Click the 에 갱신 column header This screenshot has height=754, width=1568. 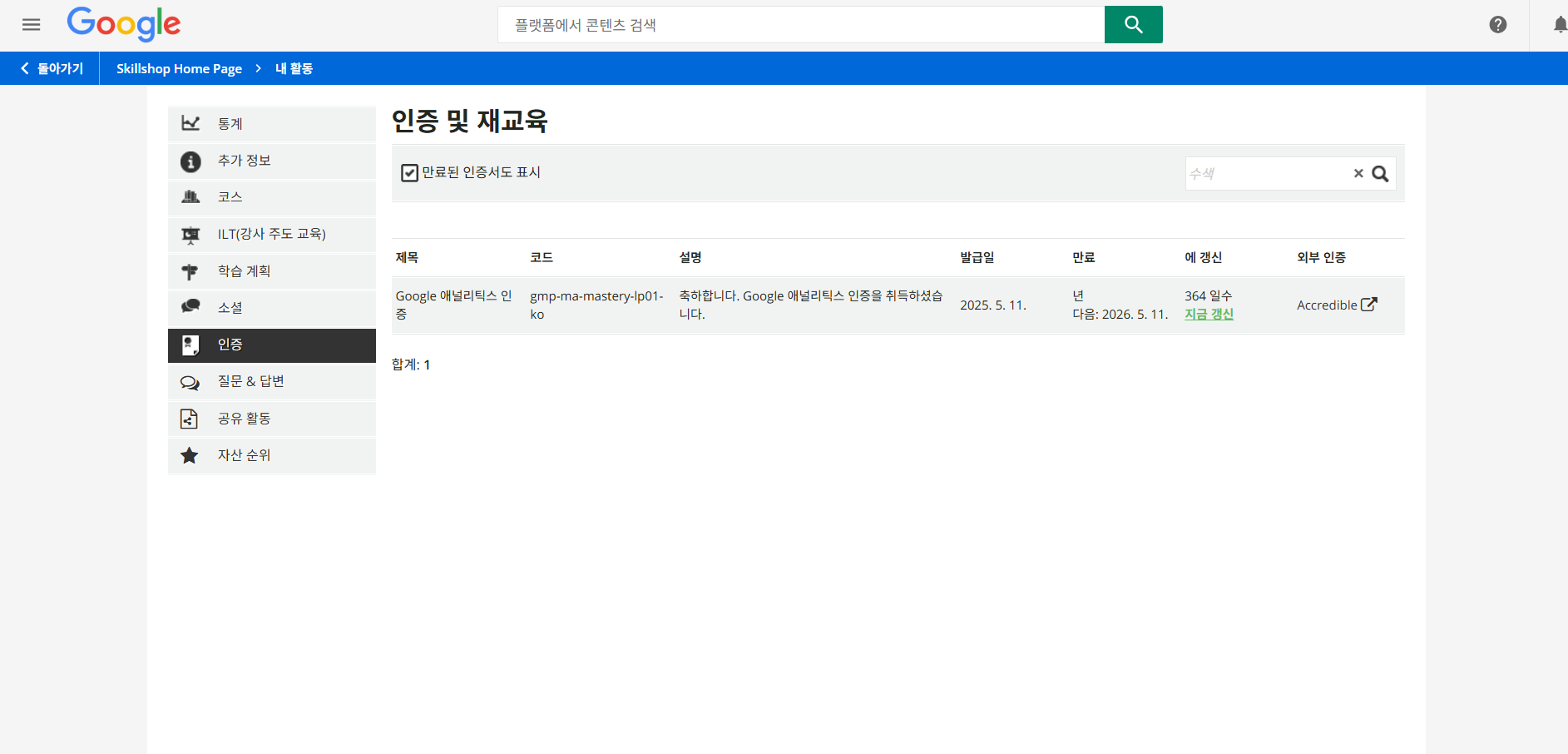(1203, 257)
